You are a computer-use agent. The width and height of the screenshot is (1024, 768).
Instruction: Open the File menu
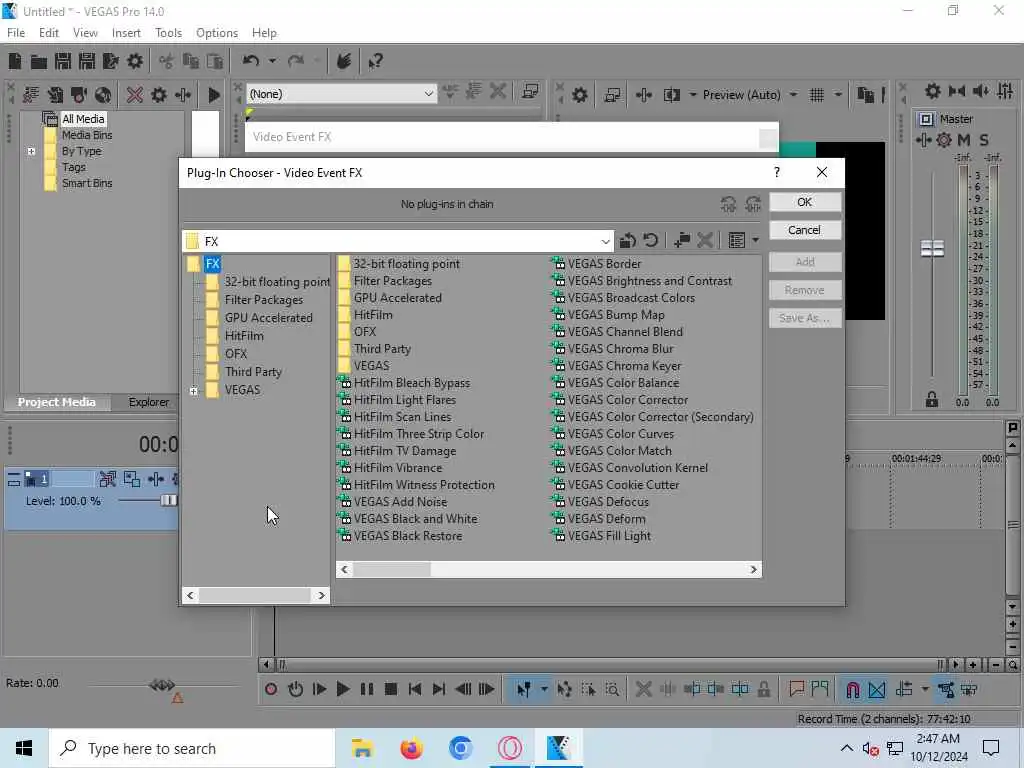pos(16,33)
